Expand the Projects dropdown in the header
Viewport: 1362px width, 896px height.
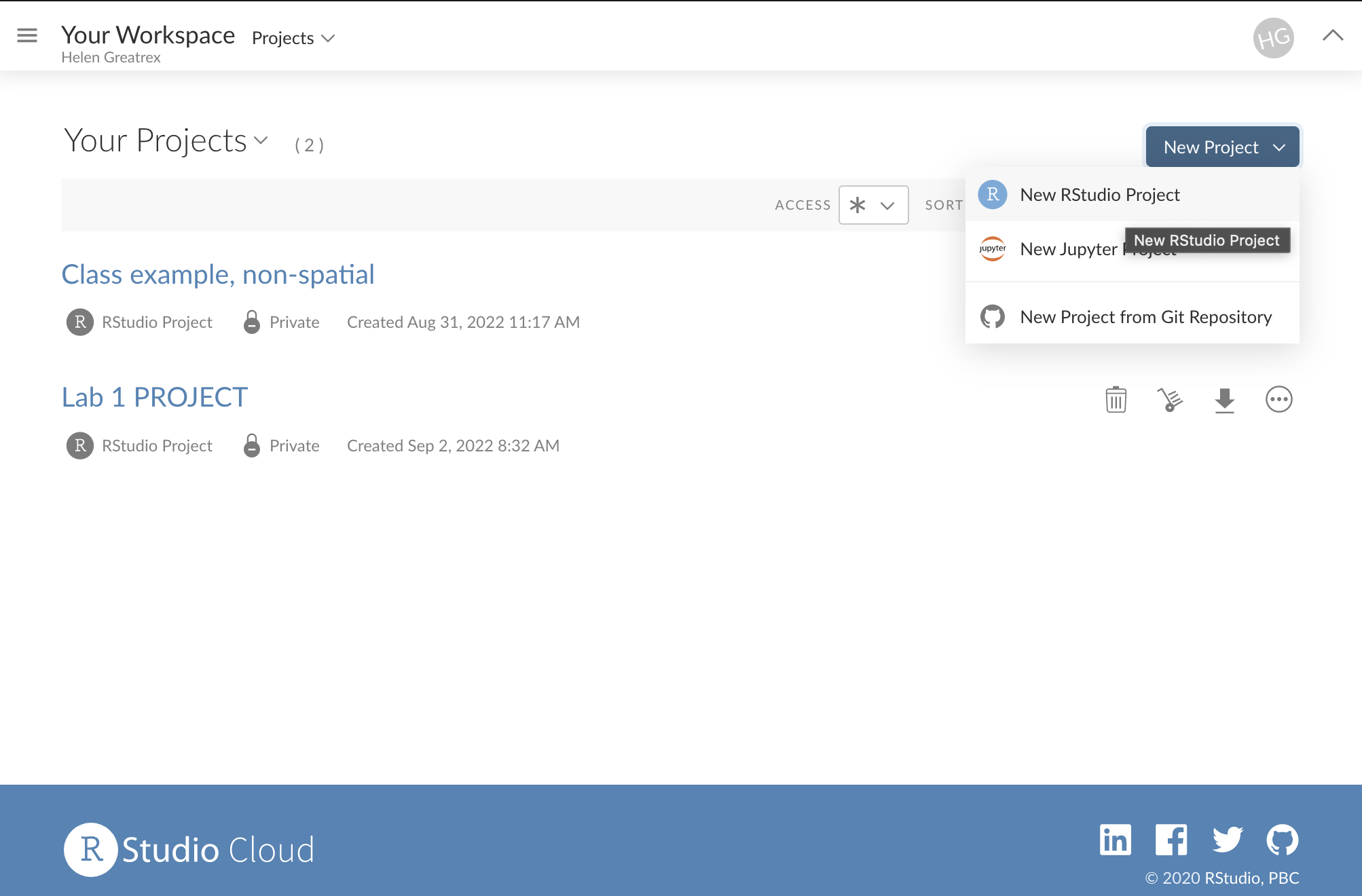pos(292,38)
